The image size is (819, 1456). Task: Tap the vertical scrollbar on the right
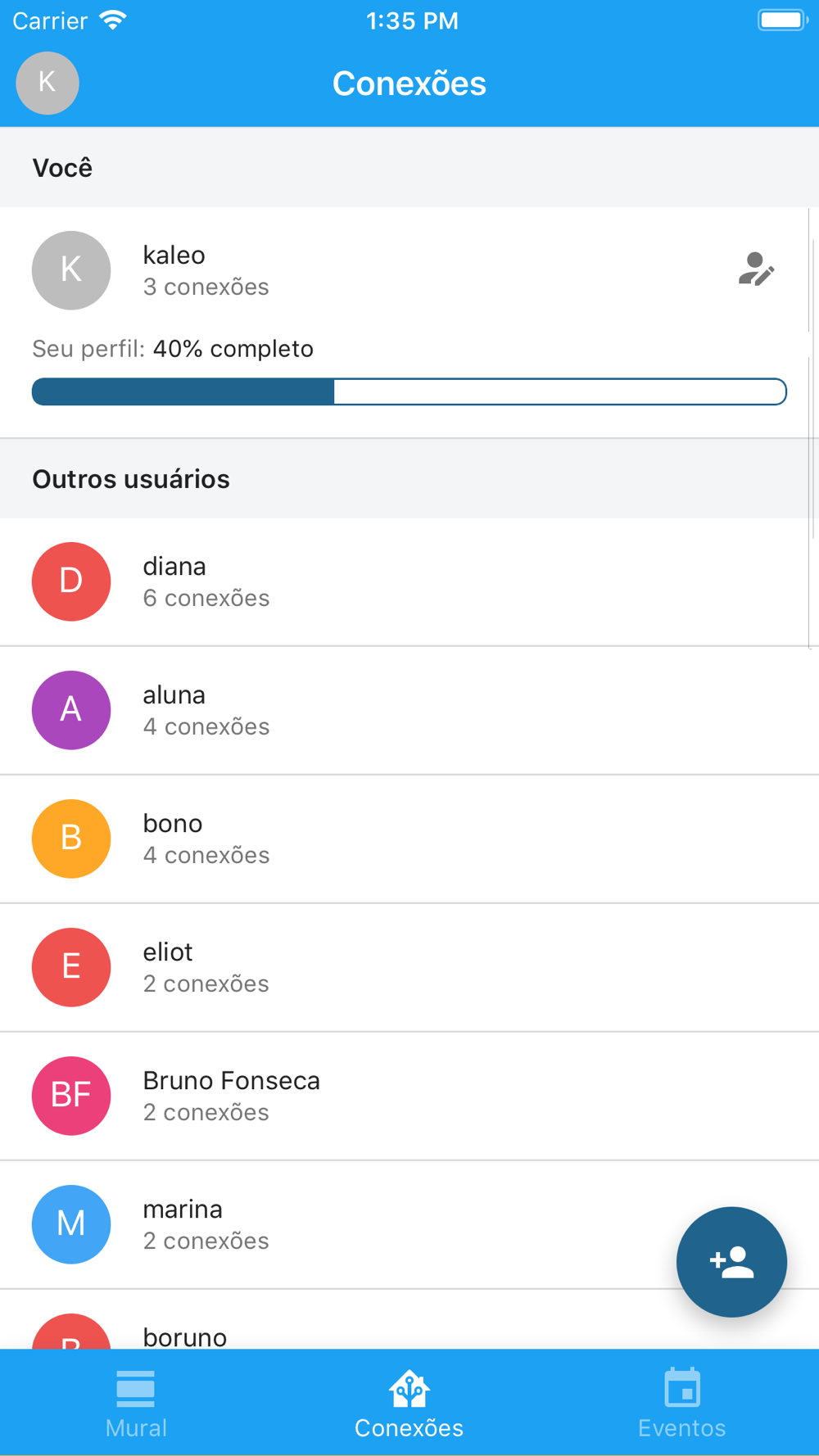pyautogui.click(x=810, y=427)
